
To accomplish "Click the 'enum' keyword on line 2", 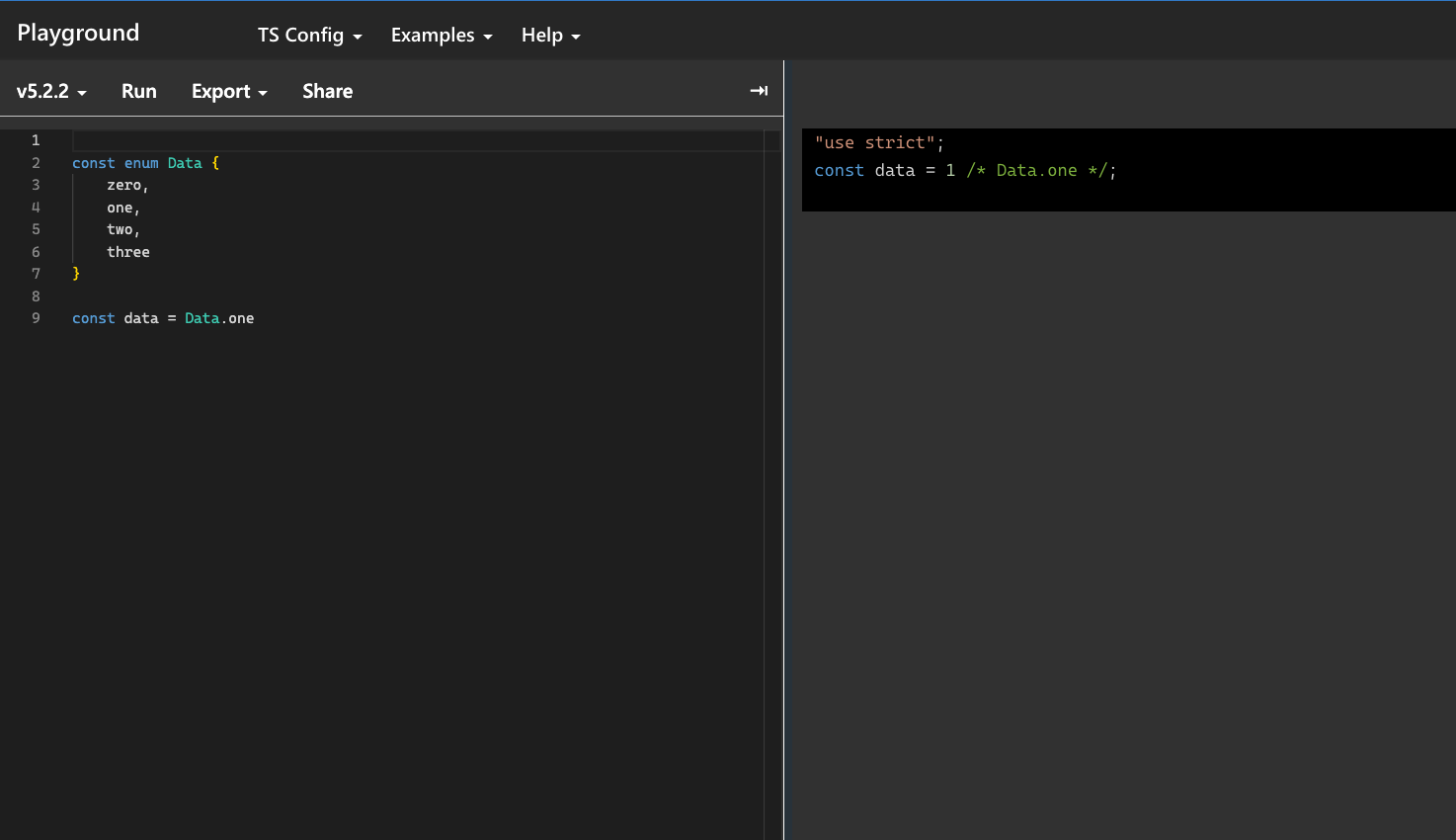I will pyautogui.click(x=141, y=163).
